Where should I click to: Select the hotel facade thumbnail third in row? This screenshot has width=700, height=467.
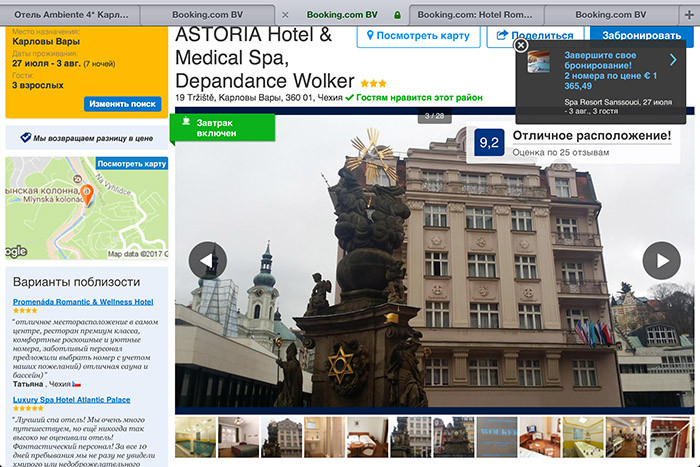click(281, 437)
